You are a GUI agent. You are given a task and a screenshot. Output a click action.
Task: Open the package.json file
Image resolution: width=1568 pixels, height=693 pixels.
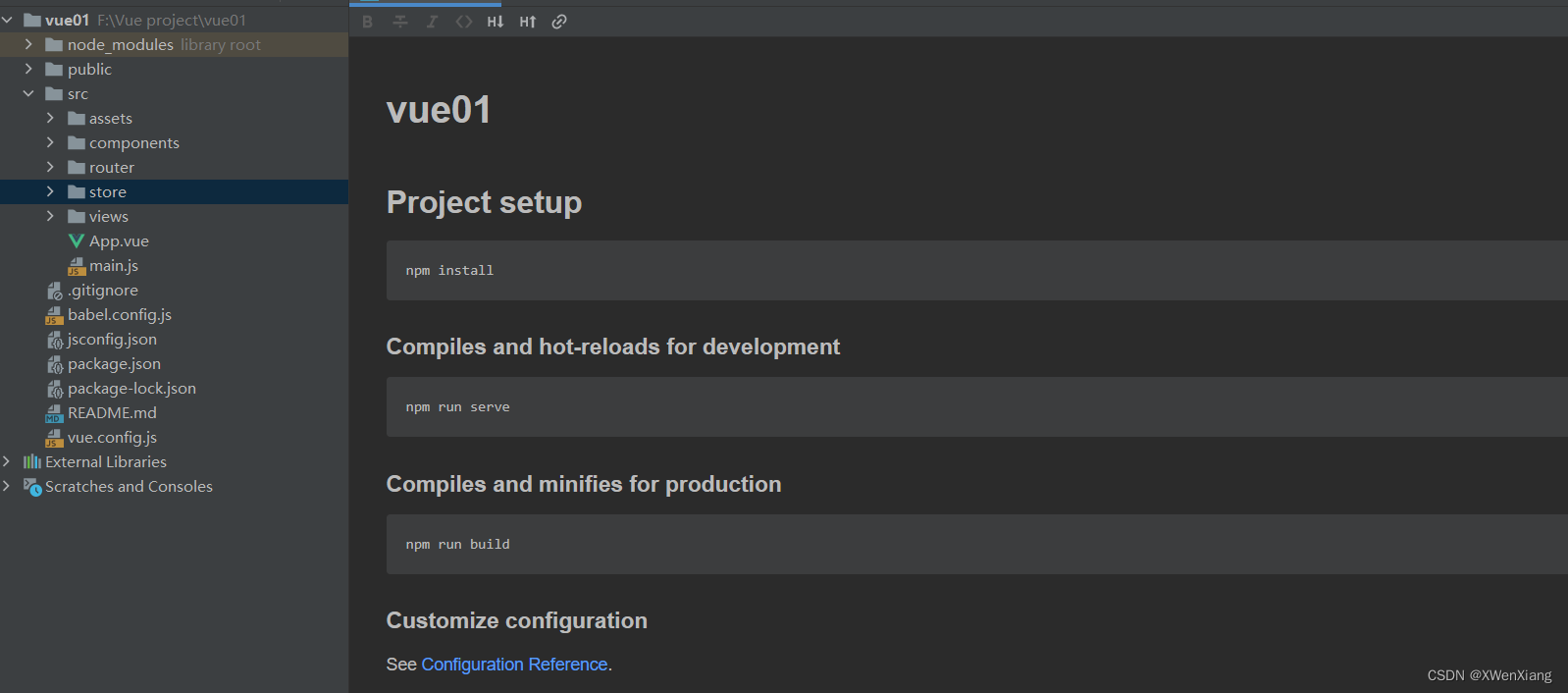(114, 364)
